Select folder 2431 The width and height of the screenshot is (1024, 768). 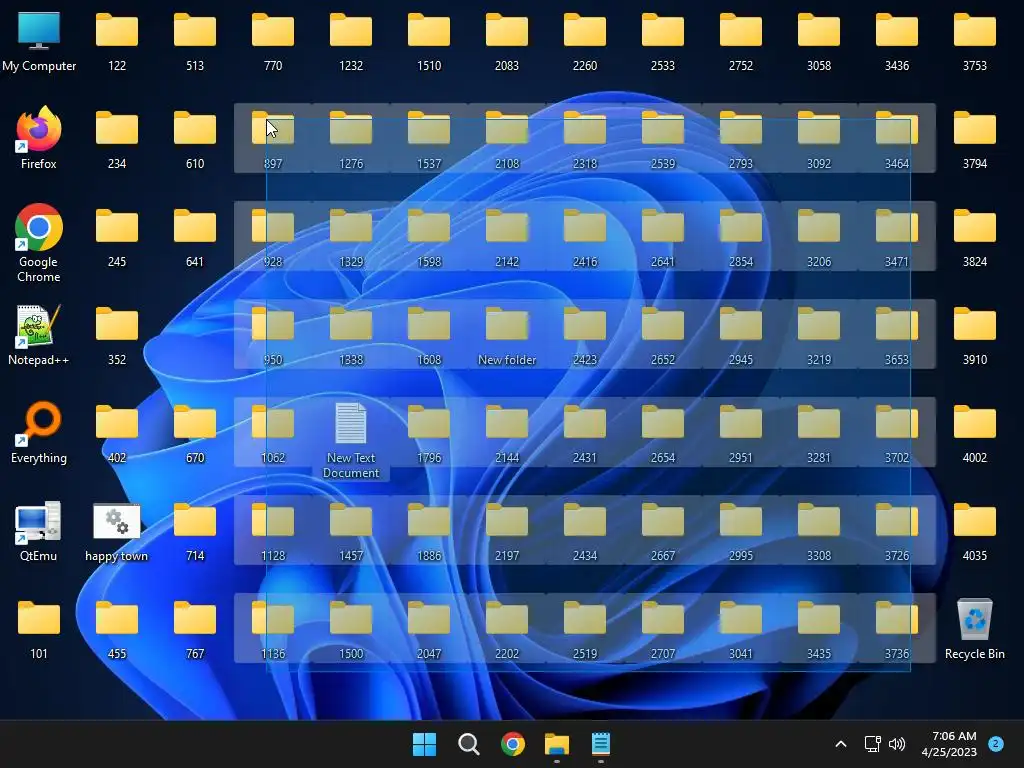(584, 432)
